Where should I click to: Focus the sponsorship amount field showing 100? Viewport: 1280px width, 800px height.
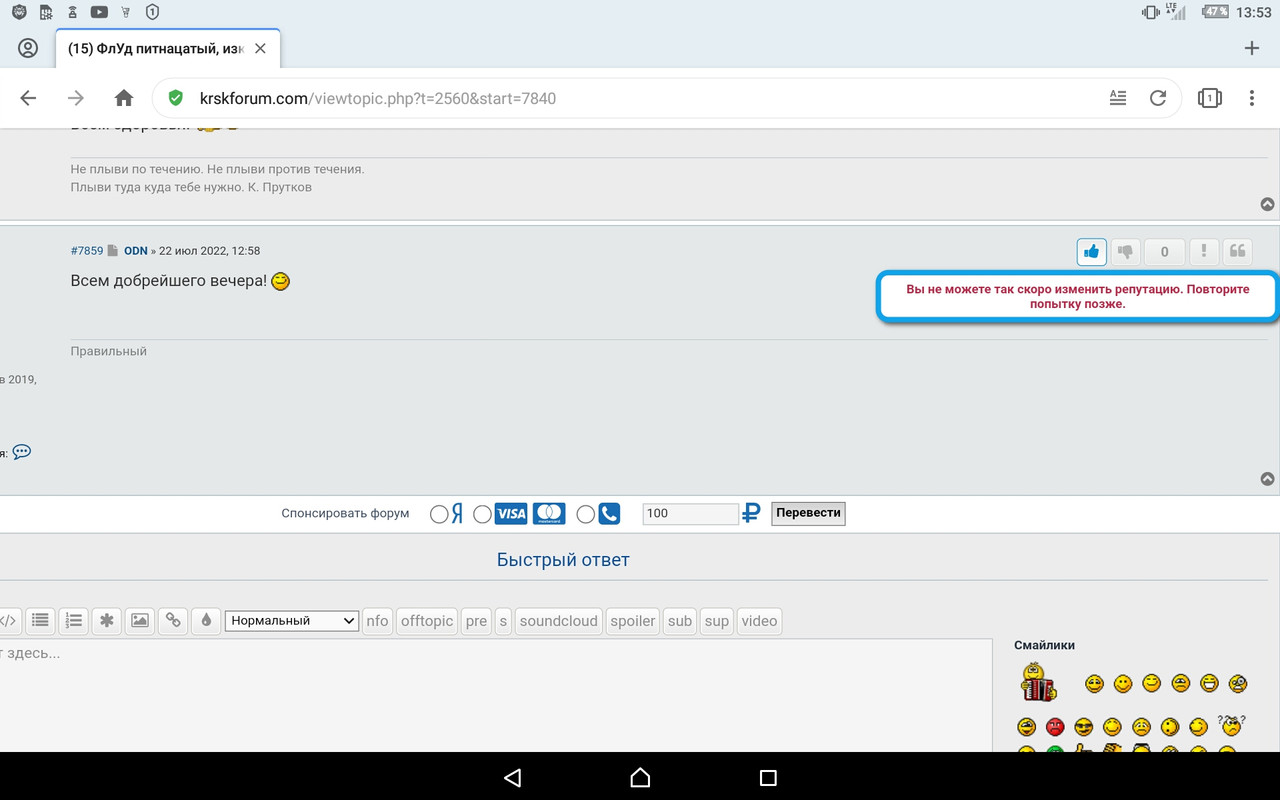[x=690, y=513]
